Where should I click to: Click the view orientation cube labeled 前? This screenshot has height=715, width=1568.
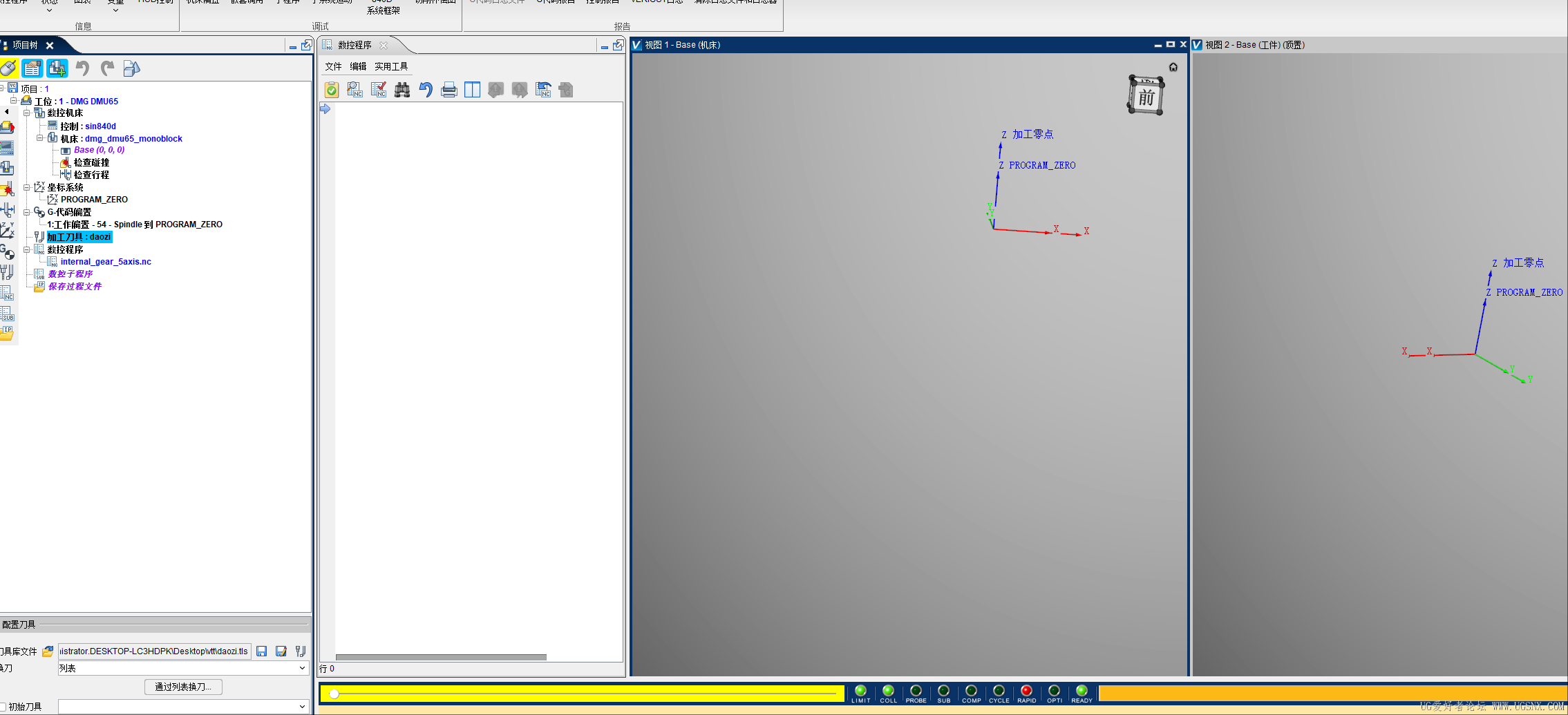pyautogui.click(x=1146, y=95)
